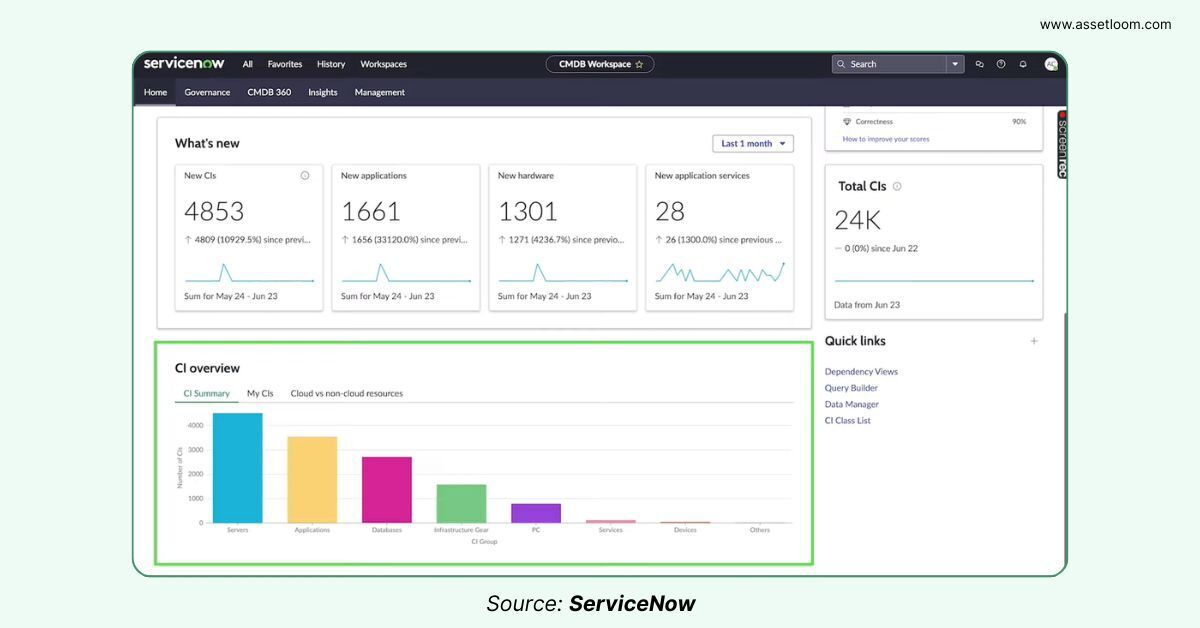Viewport: 1200px width, 628px height.
Task: Open the chat conversations icon
Action: click(980, 64)
